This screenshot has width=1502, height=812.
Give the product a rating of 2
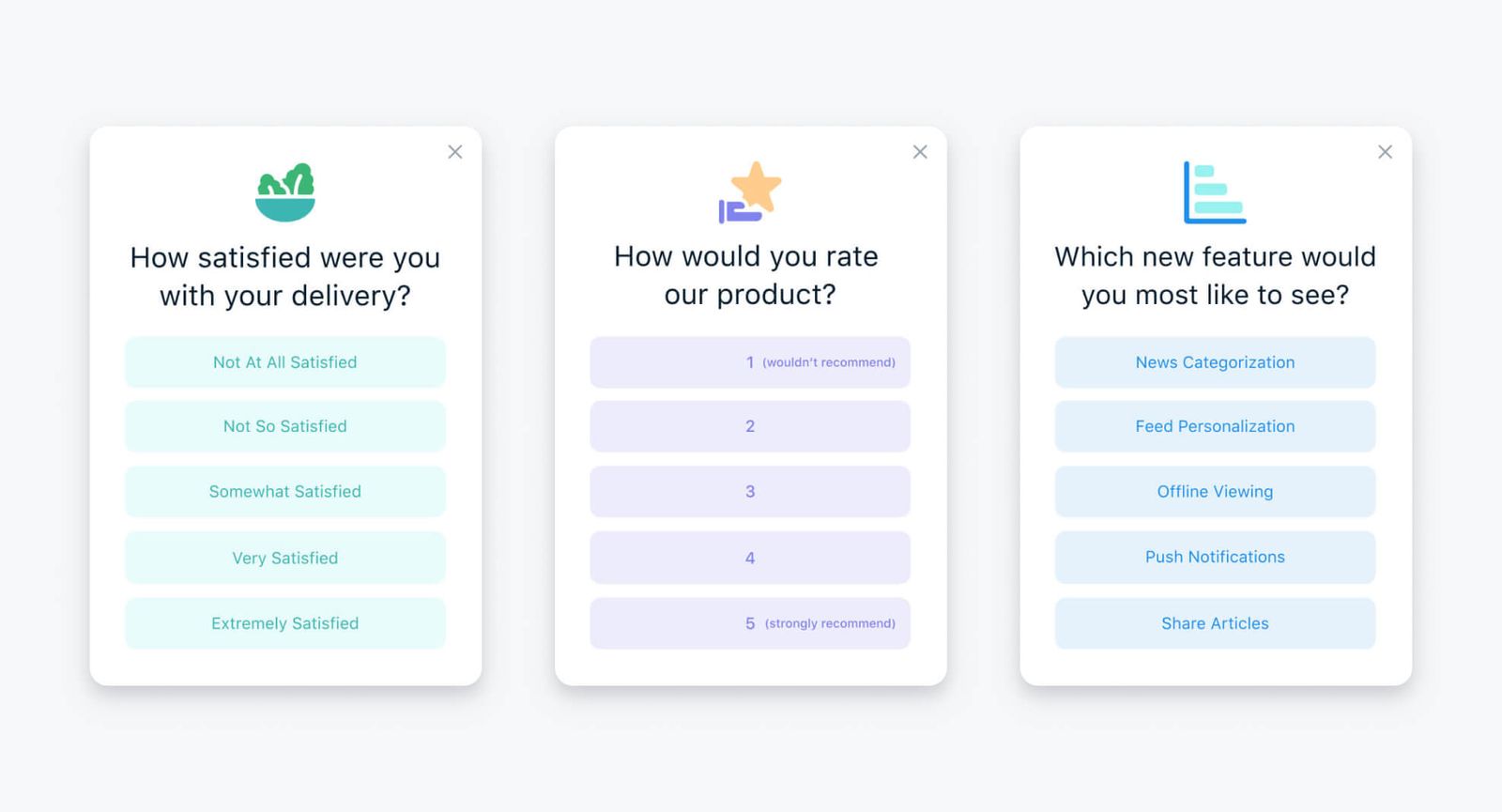point(749,426)
